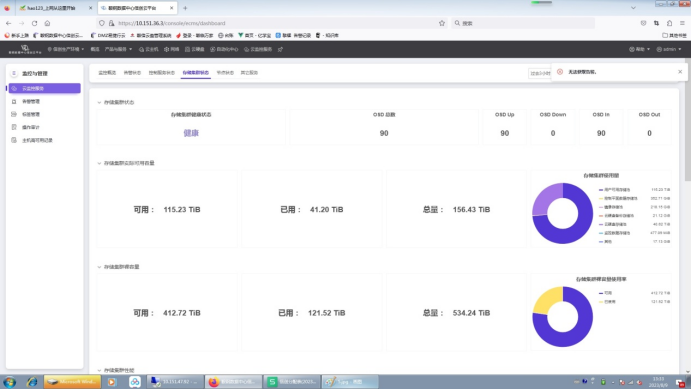Open 概览 in the dark navigation bar

point(95,49)
